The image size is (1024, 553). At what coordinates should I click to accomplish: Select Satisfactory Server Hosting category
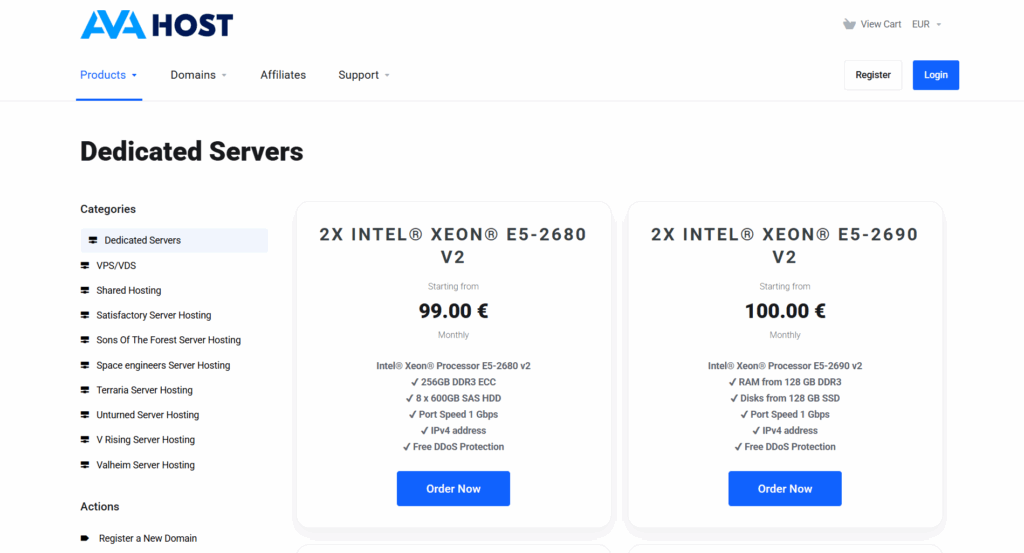[x=153, y=315]
